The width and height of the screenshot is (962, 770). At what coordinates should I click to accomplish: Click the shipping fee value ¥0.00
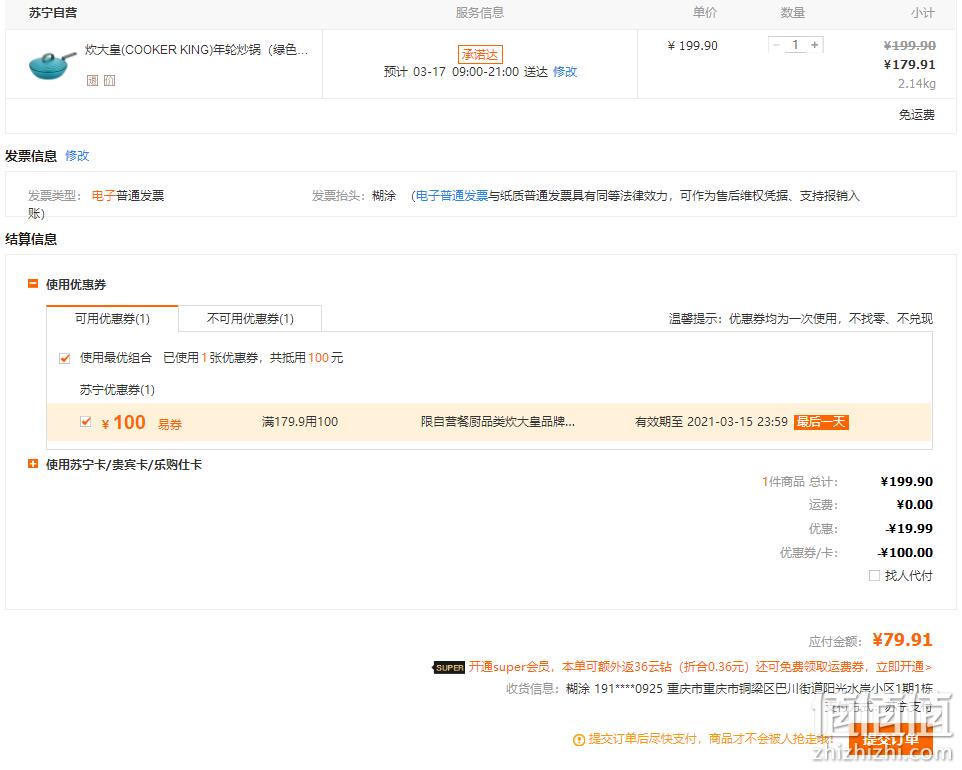coord(914,504)
